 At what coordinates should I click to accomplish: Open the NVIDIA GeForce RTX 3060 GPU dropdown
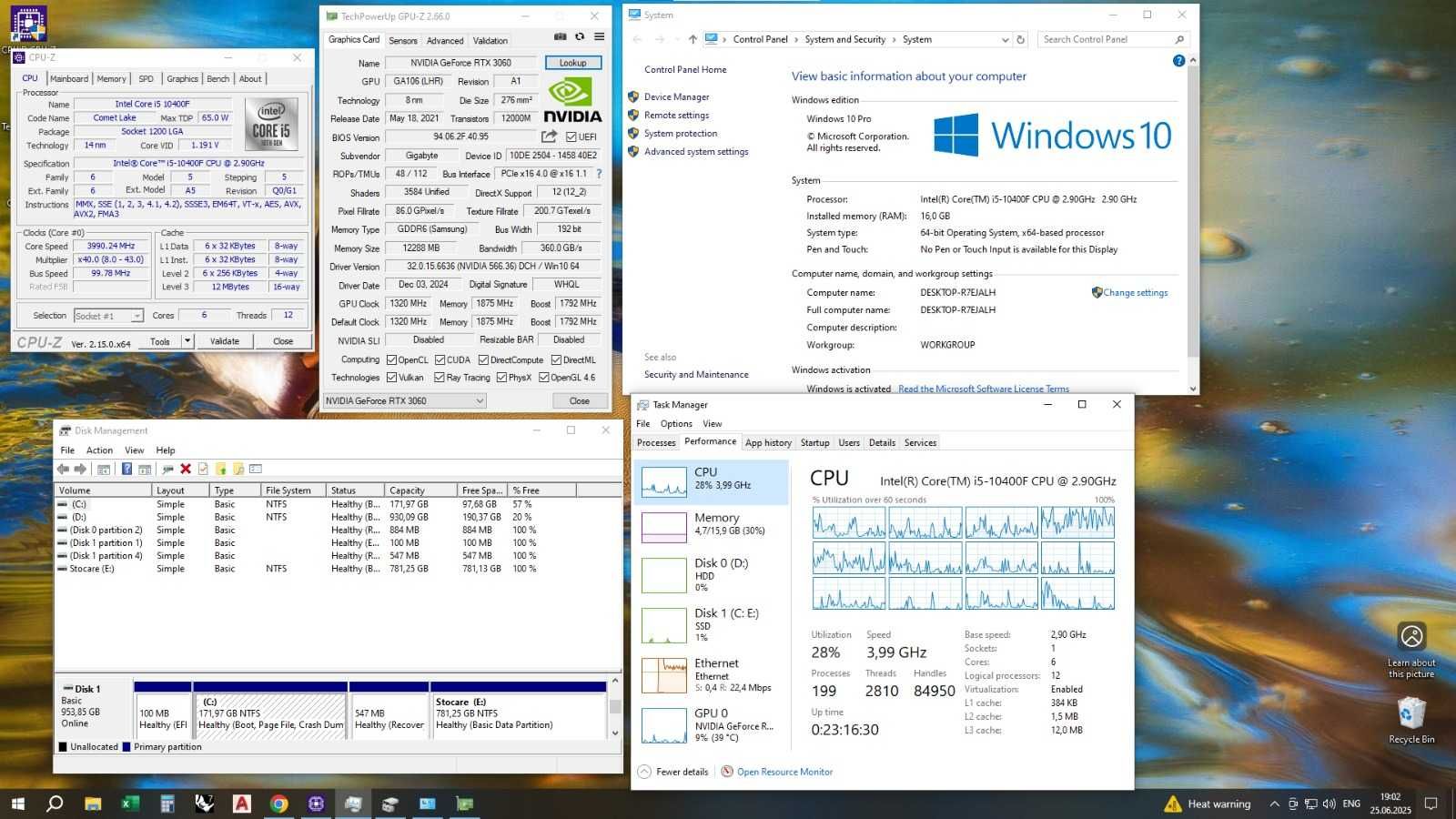(x=405, y=400)
